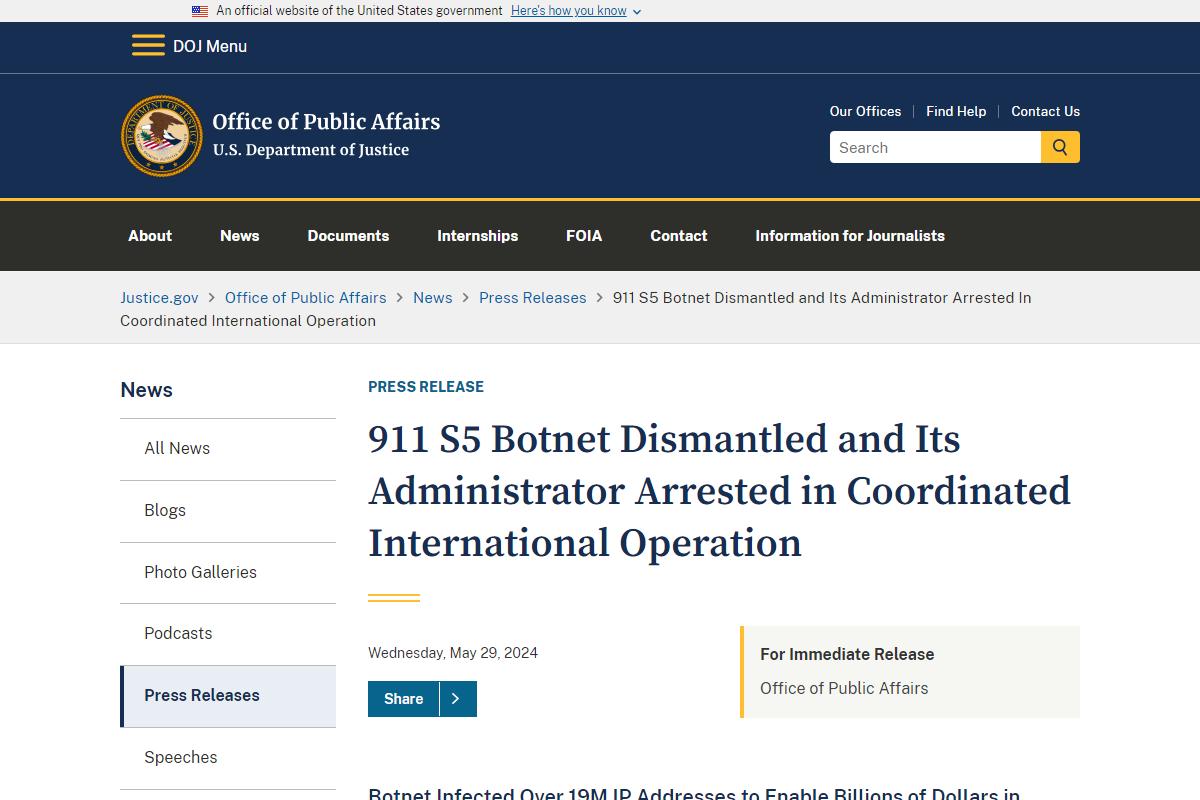The width and height of the screenshot is (1200, 800).
Task: Click the Share button label
Action: point(403,699)
